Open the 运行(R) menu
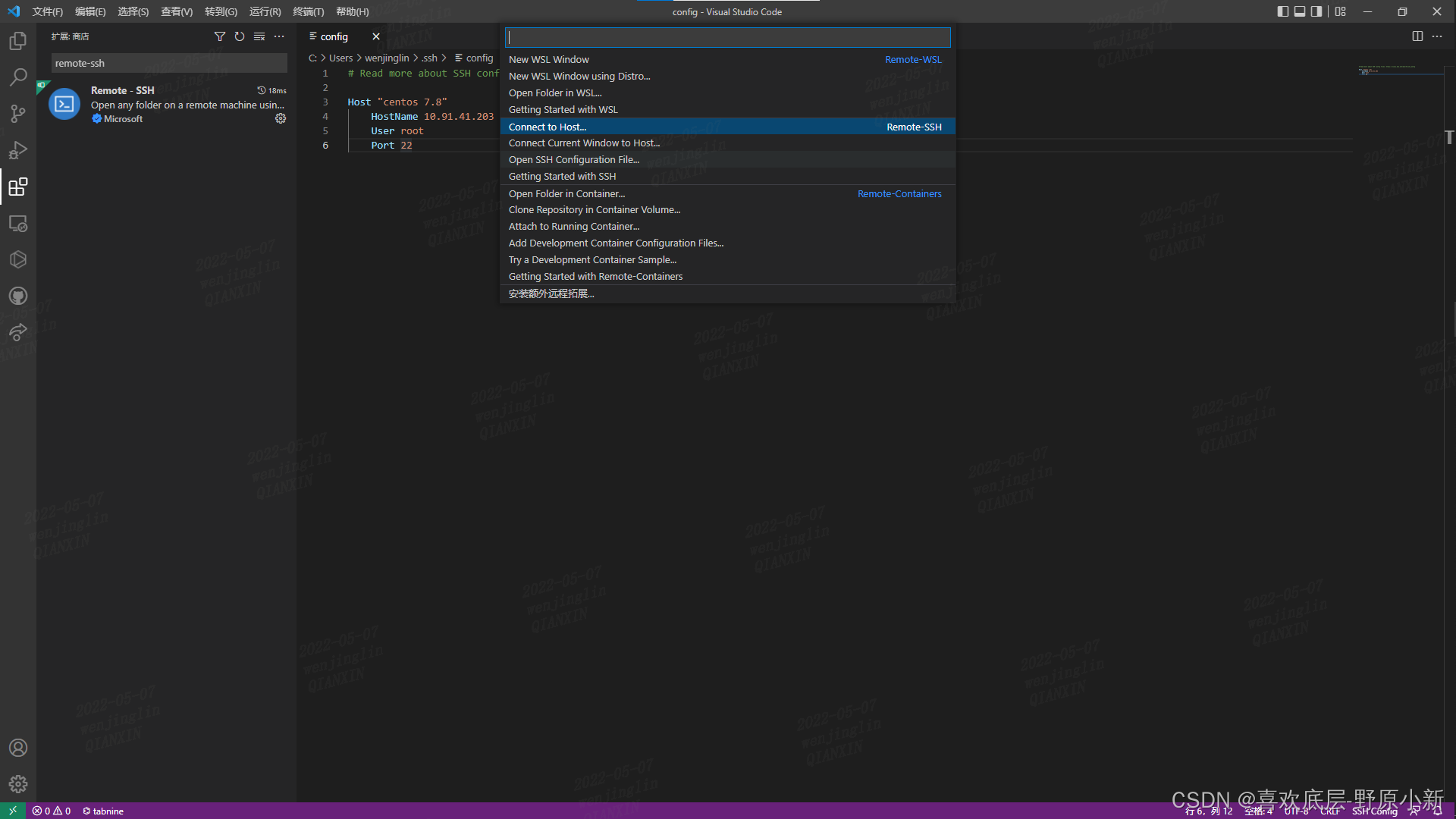Viewport: 1456px width, 819px height. (x=265, y=11)
